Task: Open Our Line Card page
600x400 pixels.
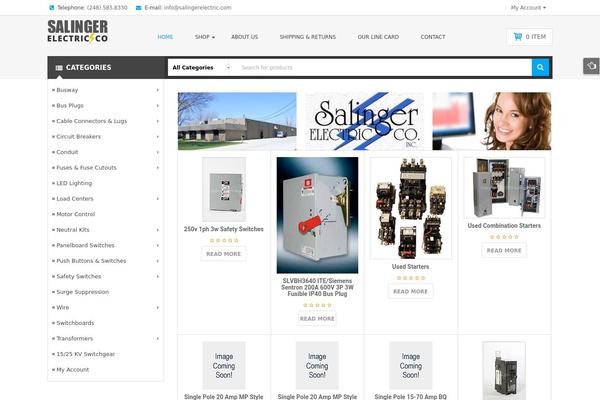Action: (378, 37)
